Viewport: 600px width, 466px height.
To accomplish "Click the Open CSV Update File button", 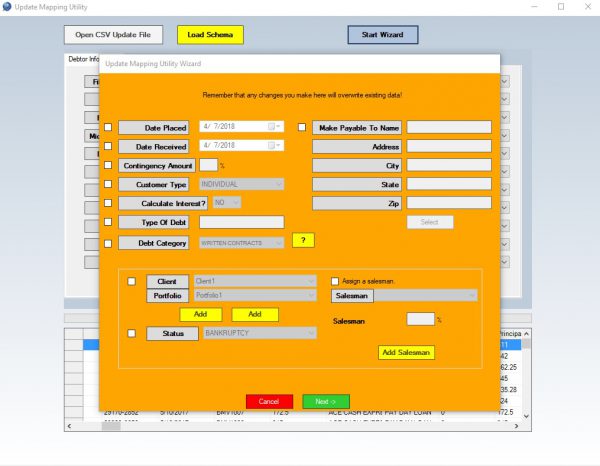I will (x=113, y=35).
